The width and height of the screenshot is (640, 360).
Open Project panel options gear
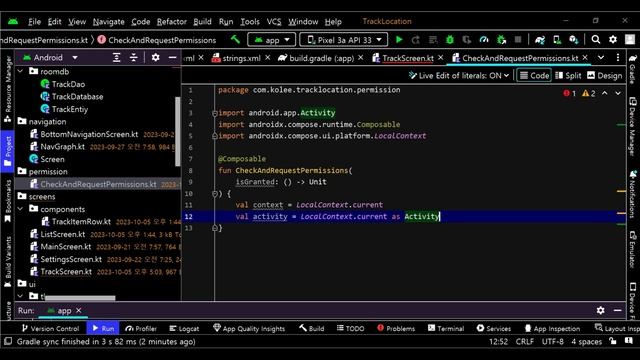[156, 58]
